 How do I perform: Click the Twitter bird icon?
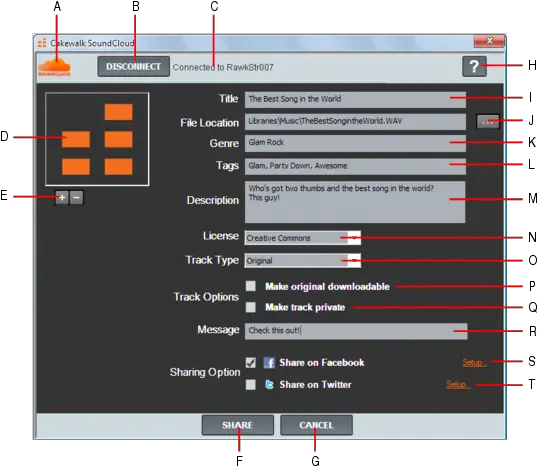point(270,385)
